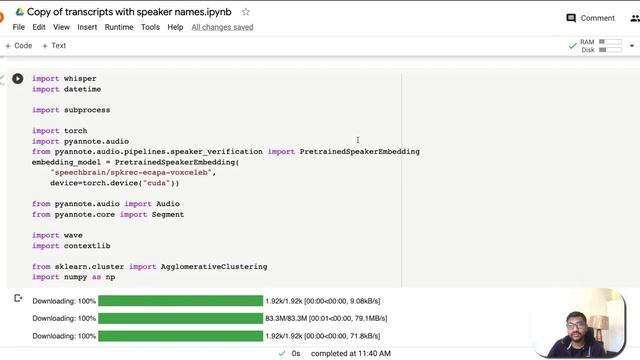Click the 'speechbrain/spkrec-ecapa-voxceleb' string
The image size is (640, 360).
coord(131,172)
